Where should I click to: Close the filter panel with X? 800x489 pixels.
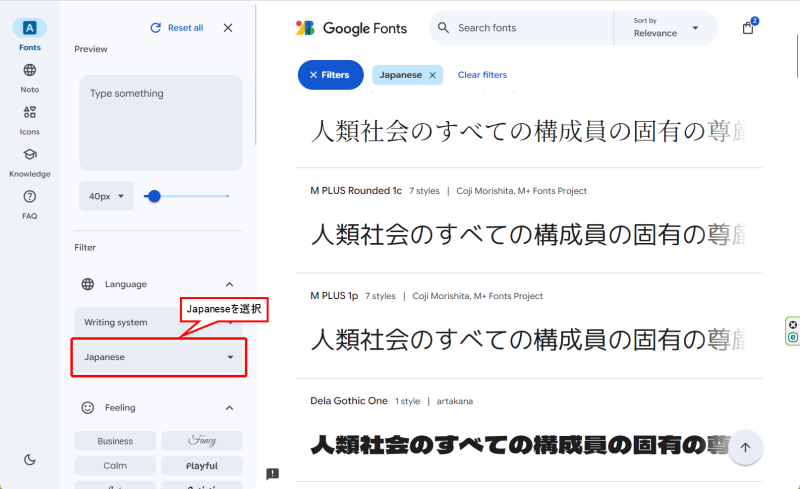(x=228, y=28)
